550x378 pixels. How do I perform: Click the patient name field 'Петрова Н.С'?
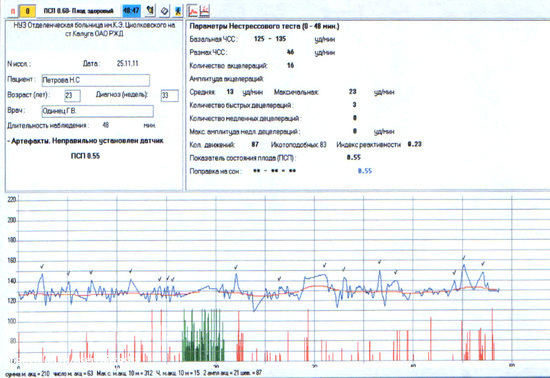96,80
